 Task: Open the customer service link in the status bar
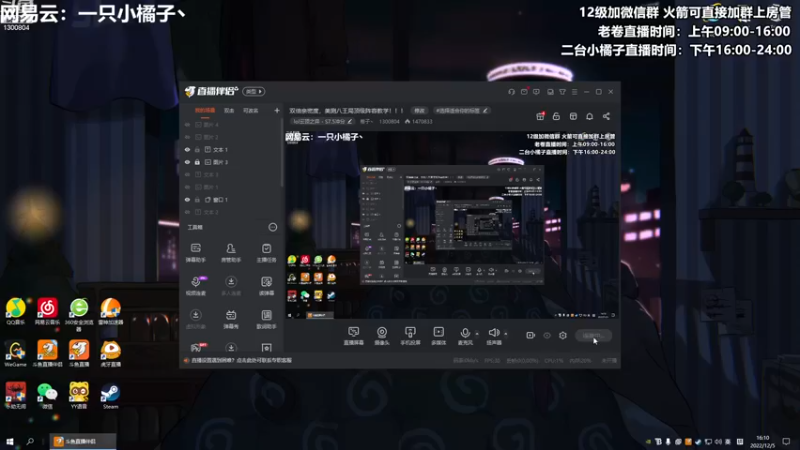[x=241, y=360]
